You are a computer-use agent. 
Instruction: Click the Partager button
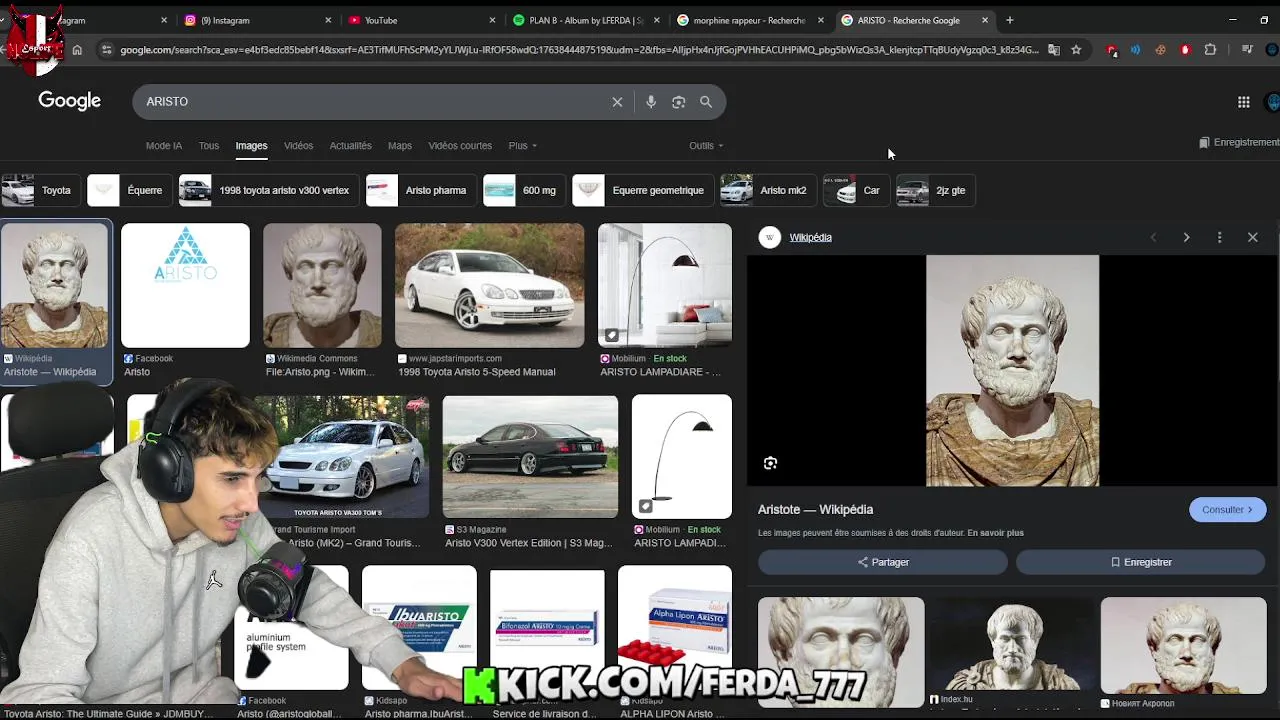tap(883, 562)
